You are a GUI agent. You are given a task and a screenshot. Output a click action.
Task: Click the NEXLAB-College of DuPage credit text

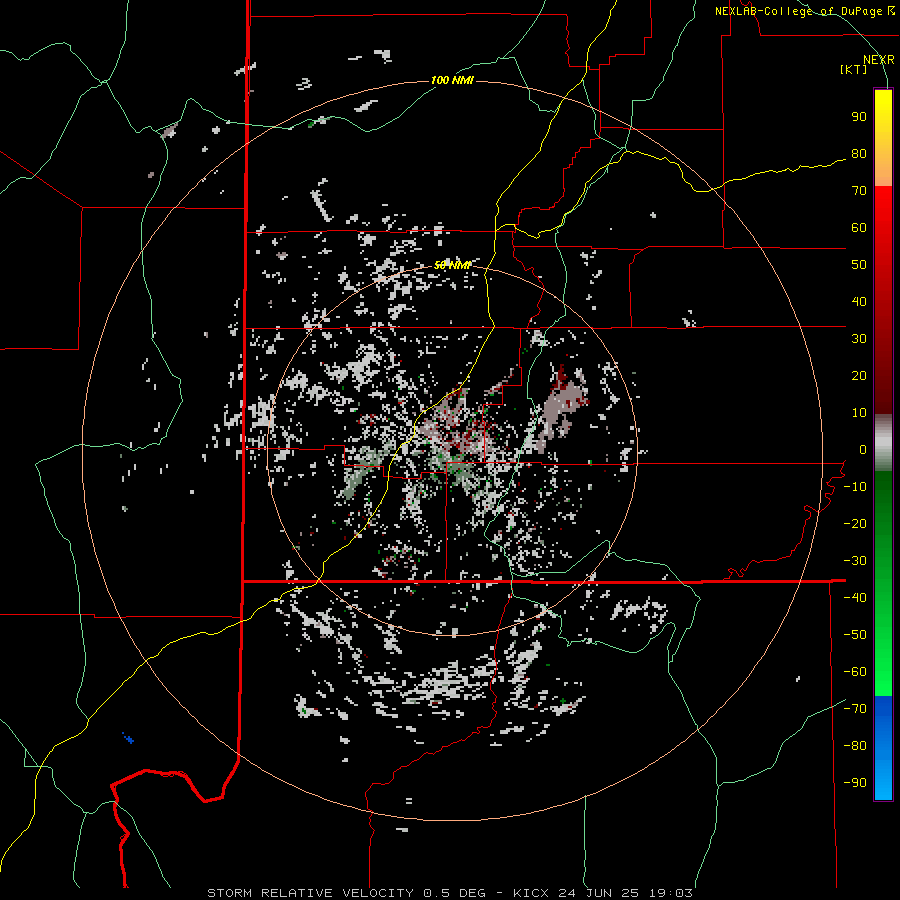point(800,11)
